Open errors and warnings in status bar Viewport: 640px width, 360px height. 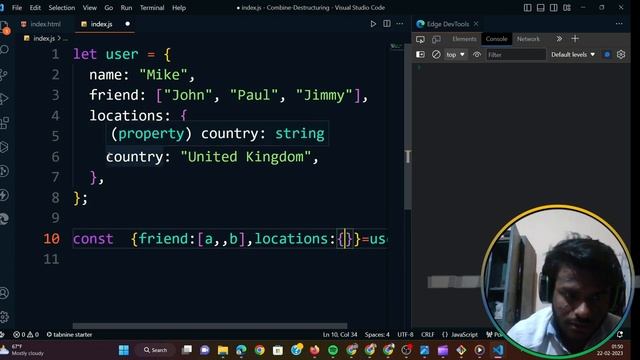26,335
